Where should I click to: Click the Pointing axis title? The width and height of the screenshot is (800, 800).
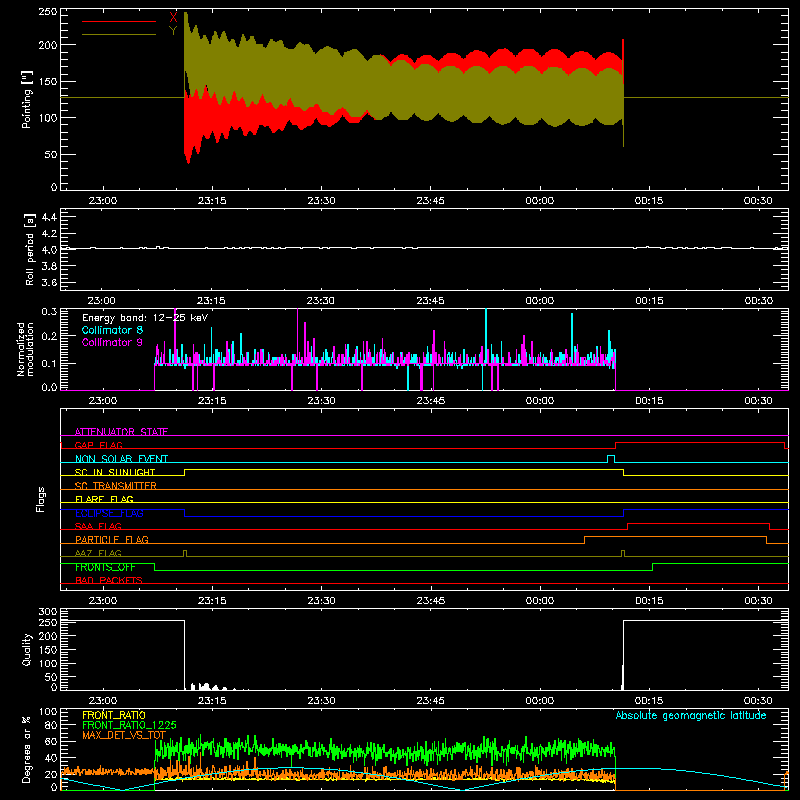pos(27,99)
